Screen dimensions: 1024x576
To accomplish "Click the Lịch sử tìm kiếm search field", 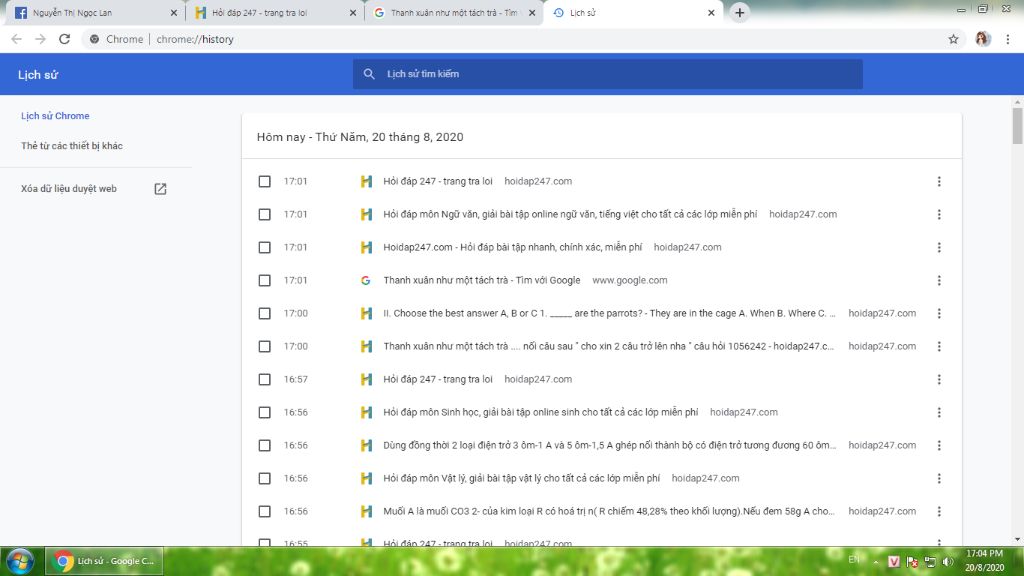I will pos(608,74).
